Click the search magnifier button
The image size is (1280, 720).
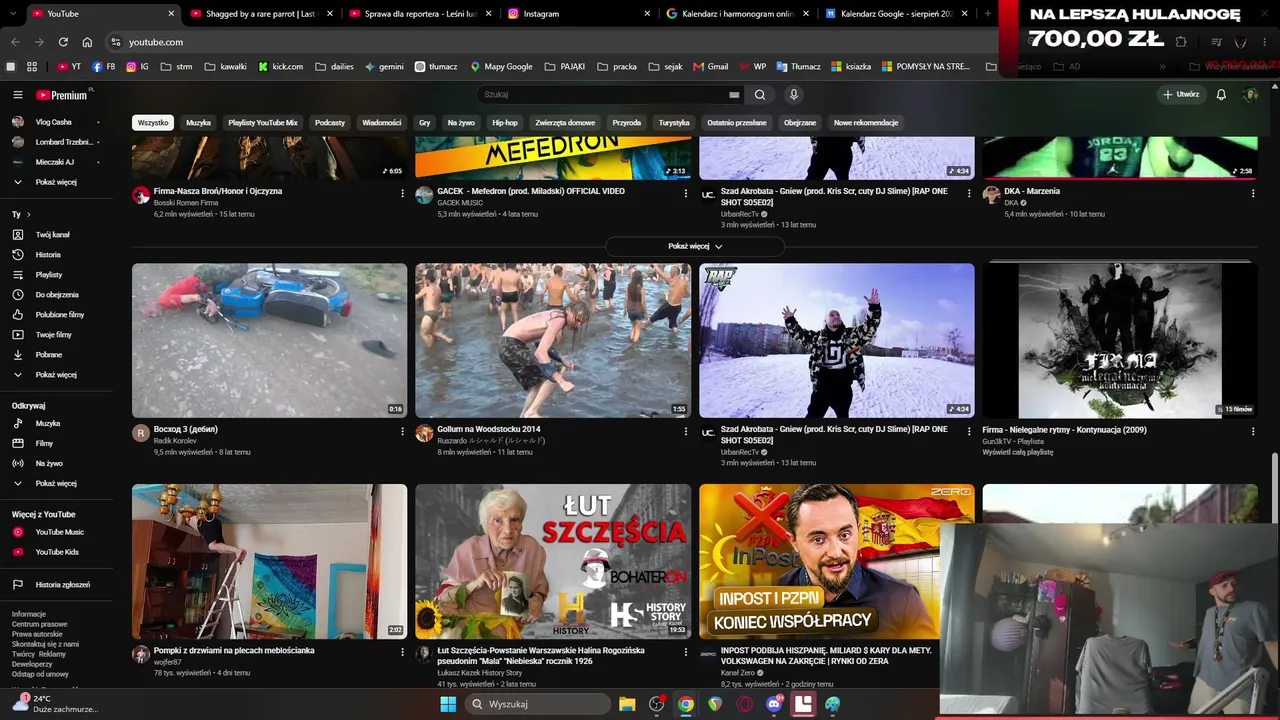point(760,95)
